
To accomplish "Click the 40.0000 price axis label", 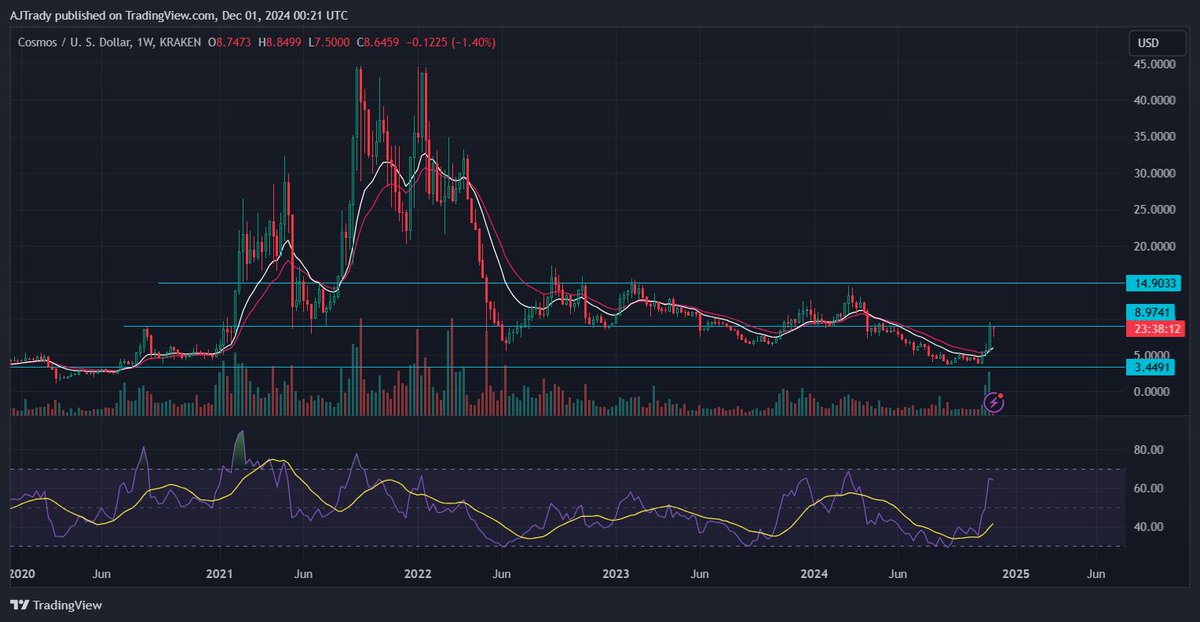I will (x=1153, y=100).
